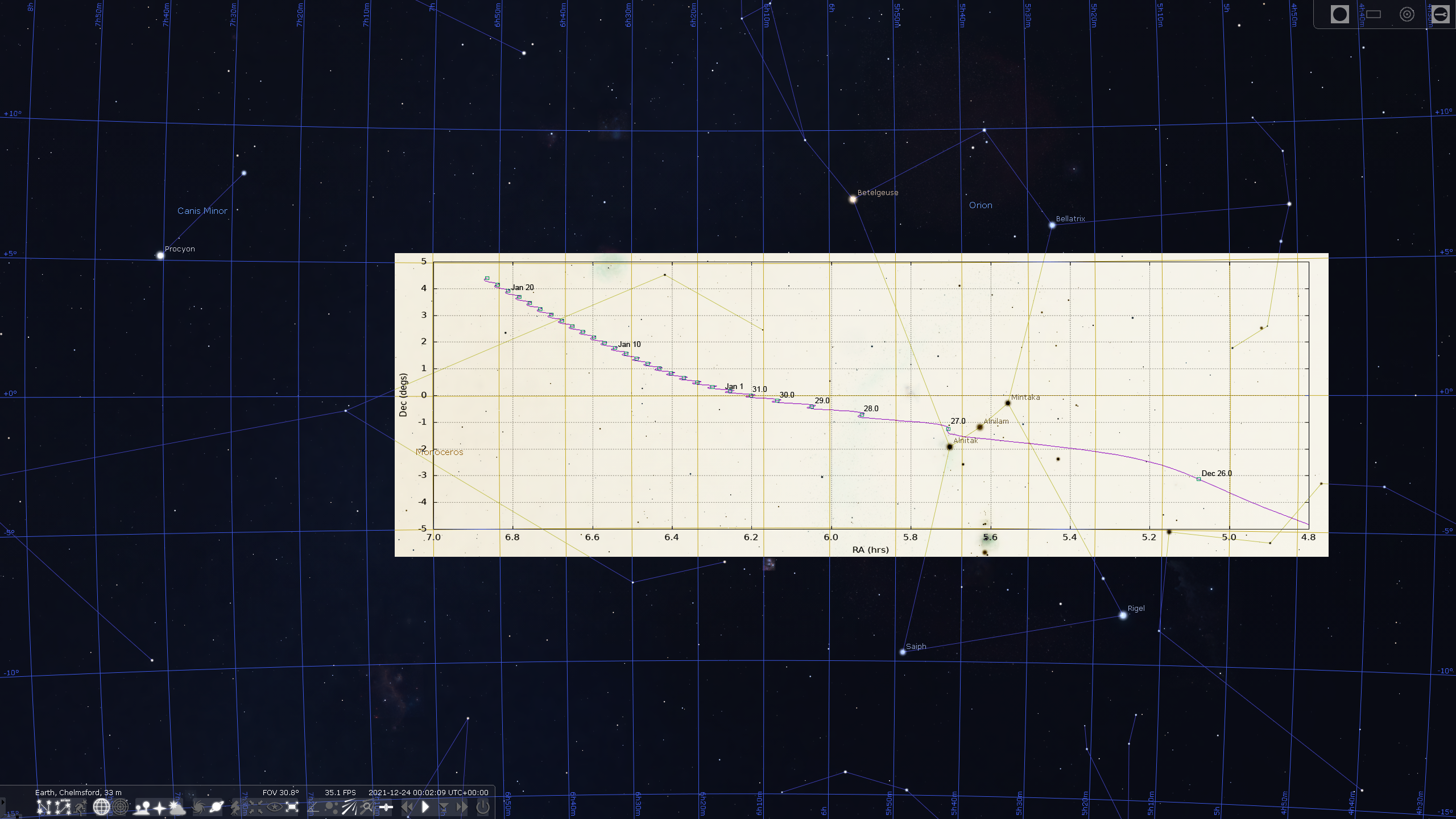Select the star Mintaka
This screenshot has height=819, width=1456.
(x=1008, y=403)
